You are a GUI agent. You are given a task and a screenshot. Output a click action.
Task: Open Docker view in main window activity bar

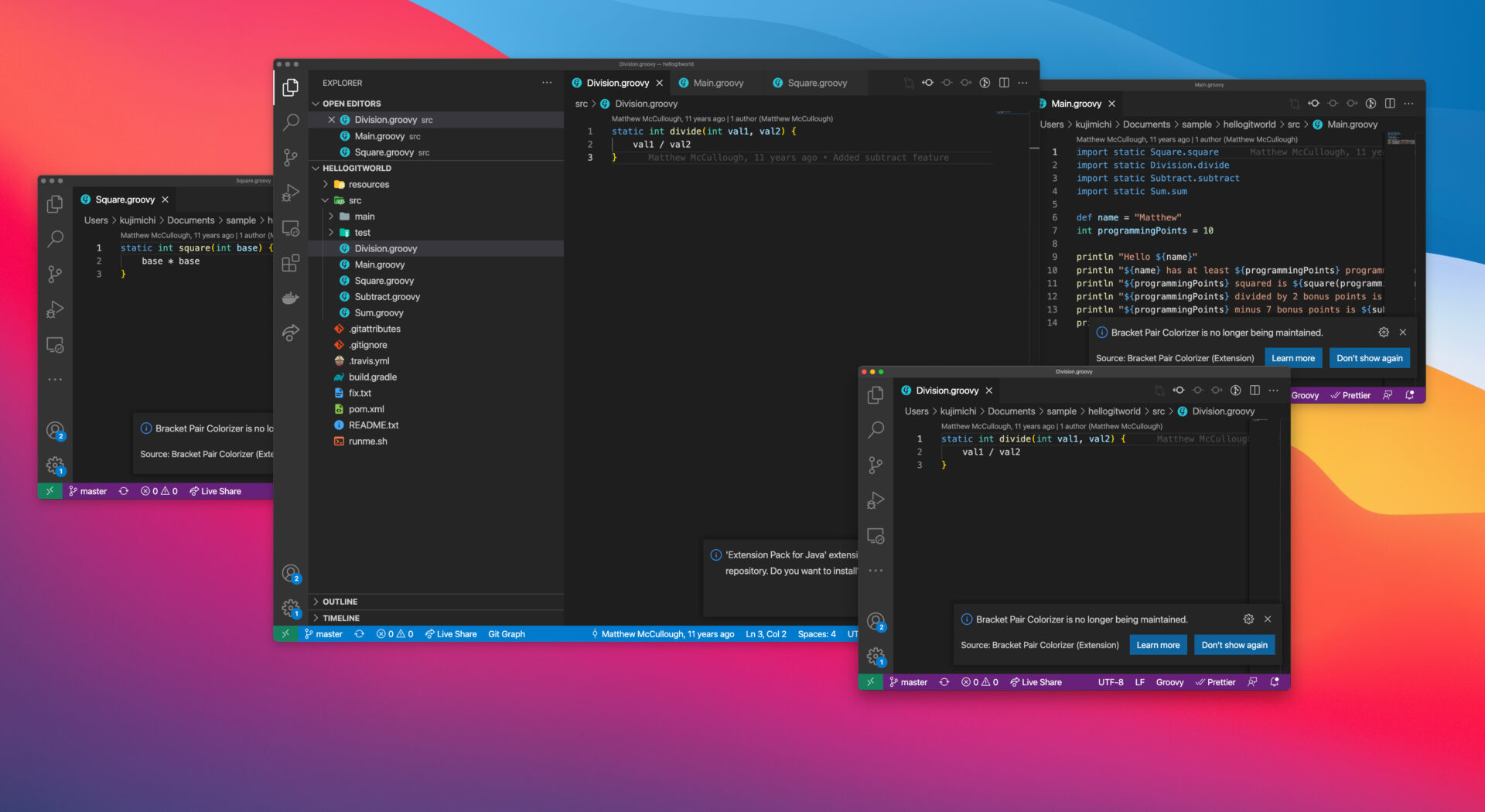(x=291, y=299)
